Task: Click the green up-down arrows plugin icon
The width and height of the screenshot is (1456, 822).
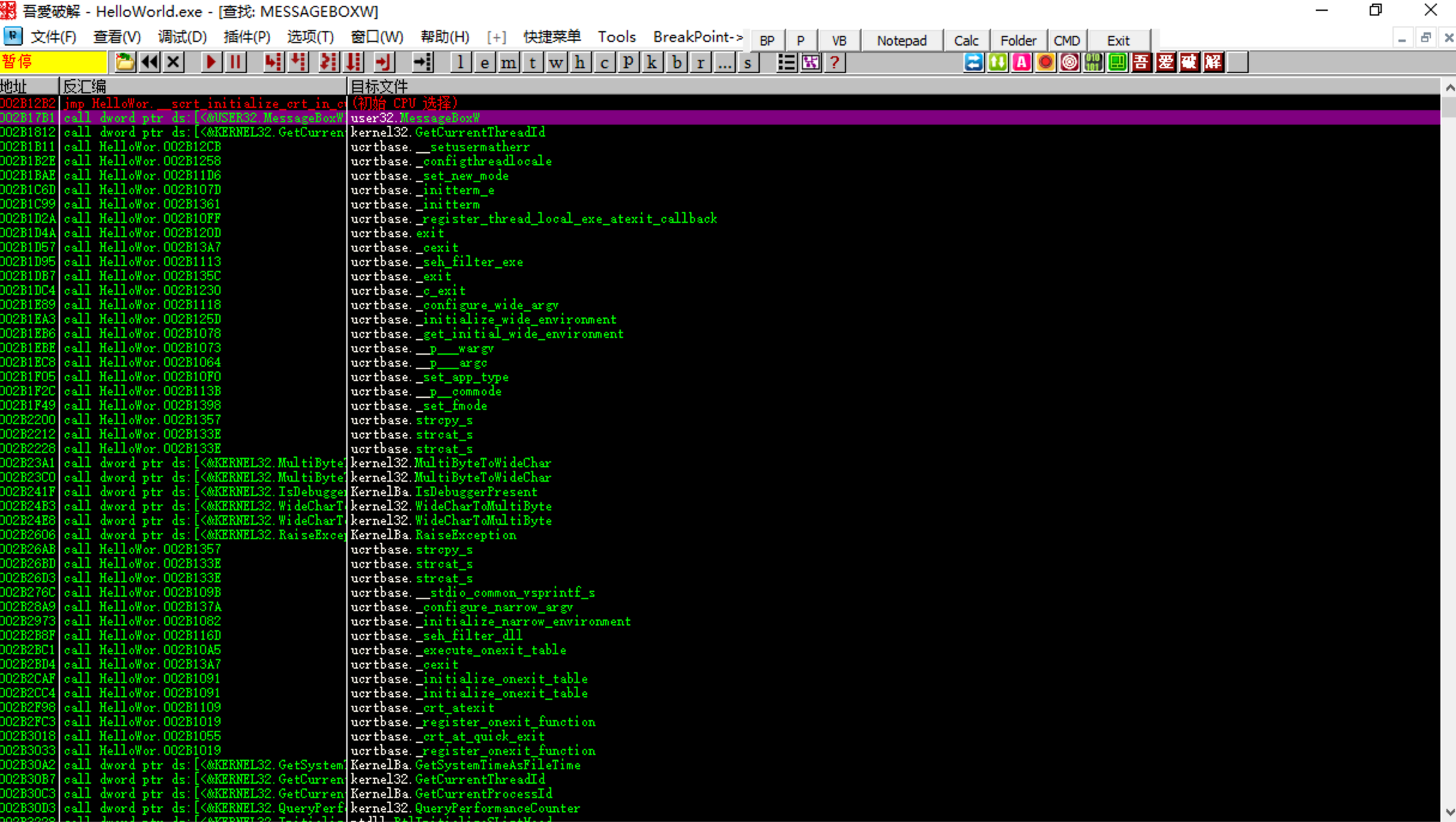Action: 998,62
